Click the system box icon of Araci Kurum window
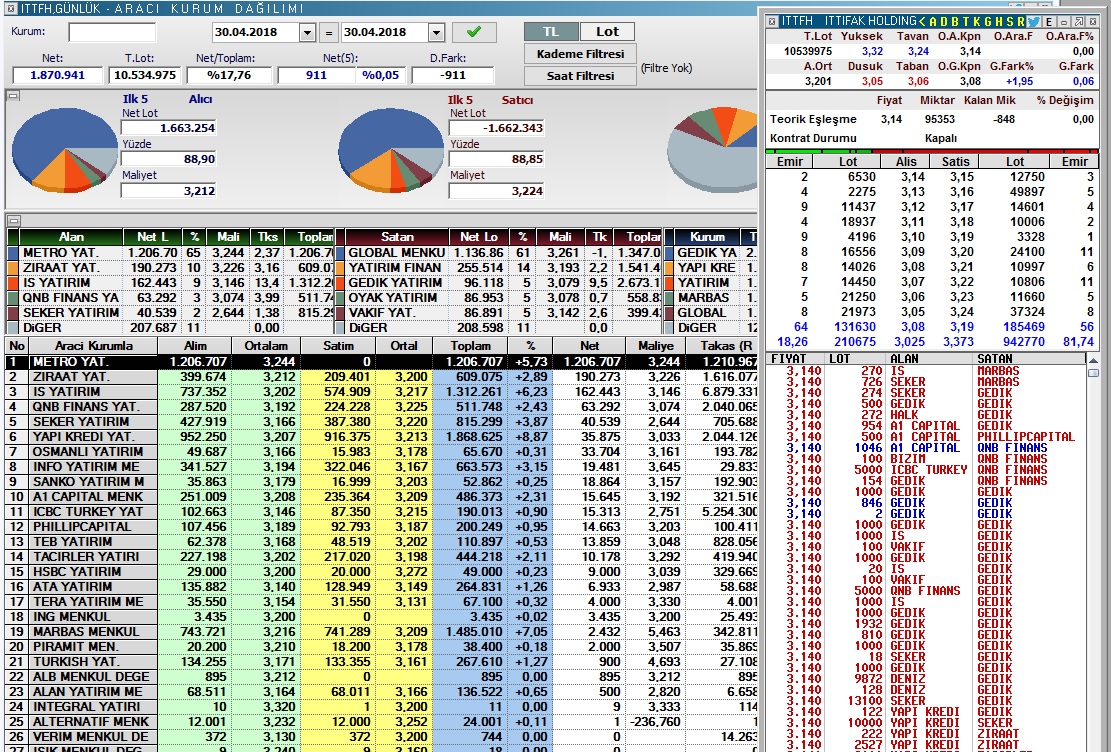 click(x=10, y=9)
